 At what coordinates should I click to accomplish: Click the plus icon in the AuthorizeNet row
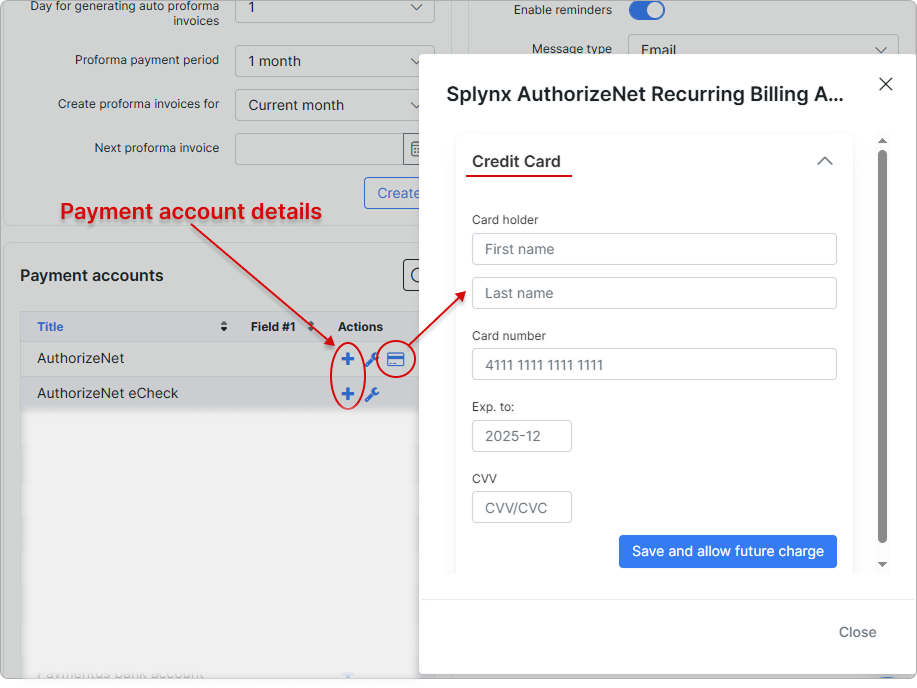[348, 359]
